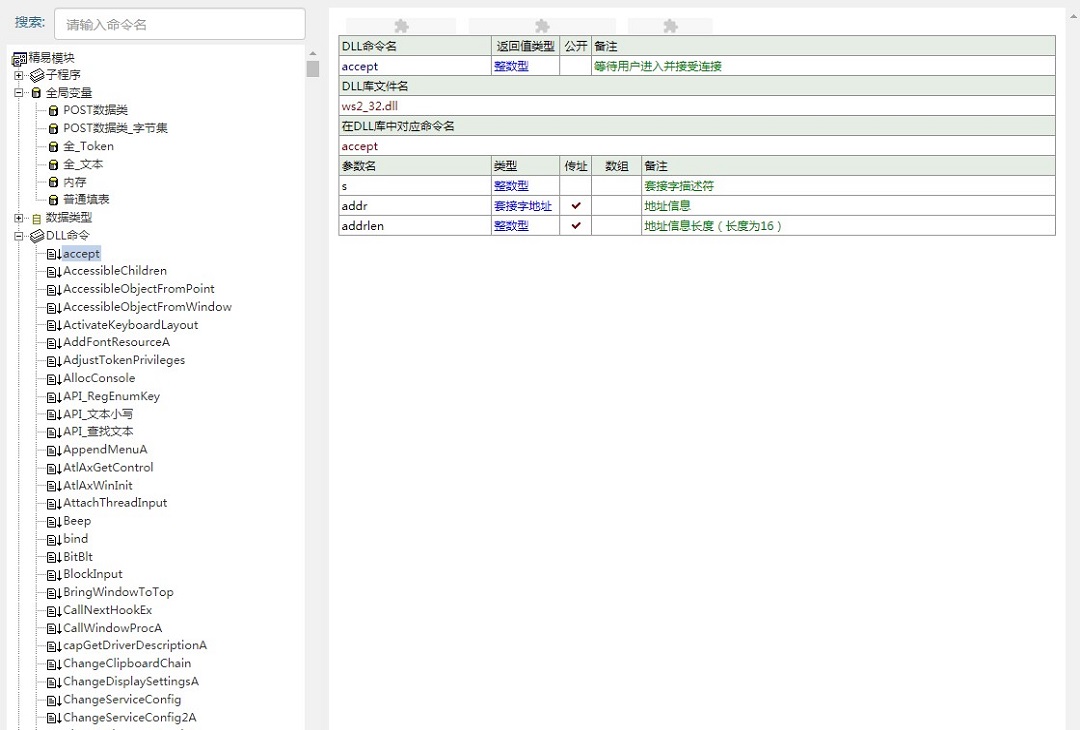
Task: Select AdjustTokenPrivileges in the tree
Action: [x=124, y=360]
